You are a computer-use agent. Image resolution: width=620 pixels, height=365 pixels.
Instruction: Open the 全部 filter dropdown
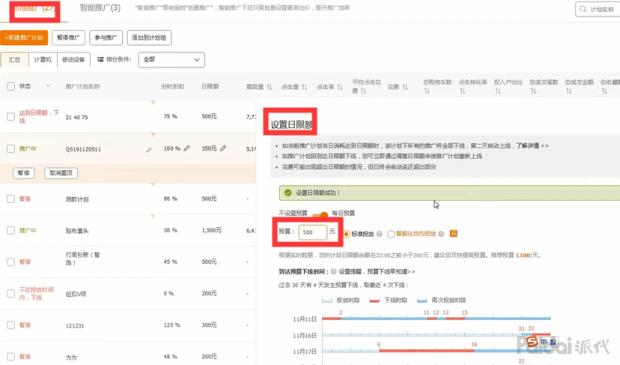tap(171, 60)
